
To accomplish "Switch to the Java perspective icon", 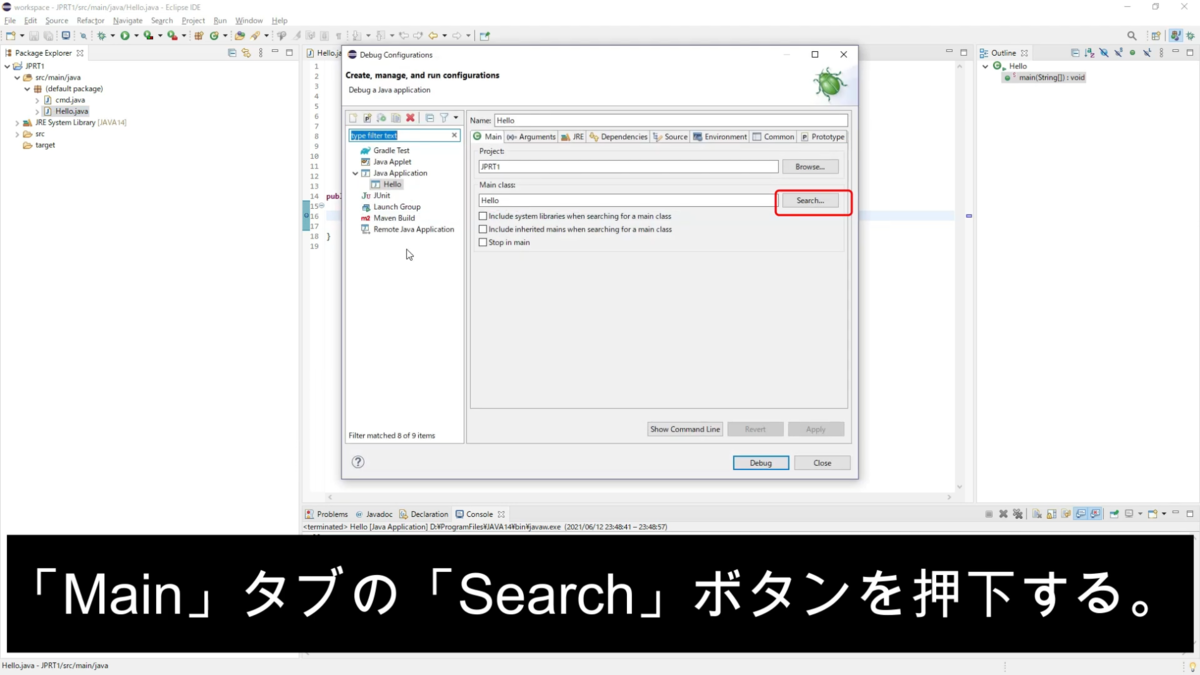I will (x=1174, y=35).
